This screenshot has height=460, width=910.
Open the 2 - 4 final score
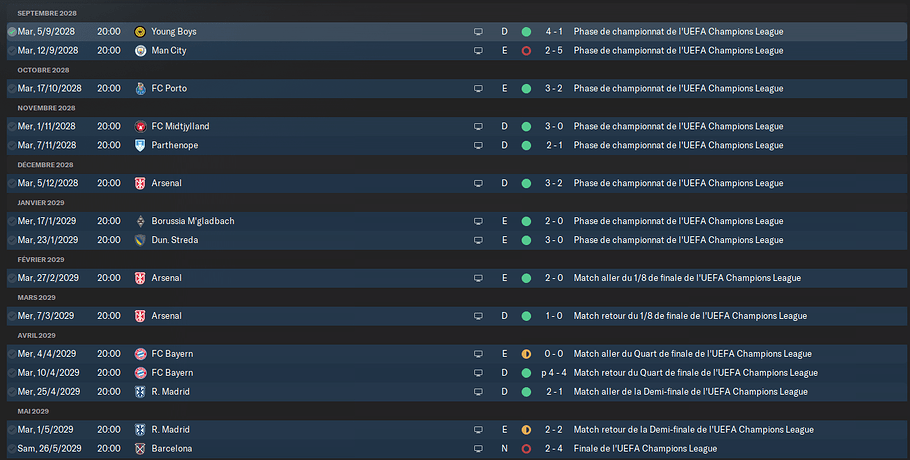point(554,449)
